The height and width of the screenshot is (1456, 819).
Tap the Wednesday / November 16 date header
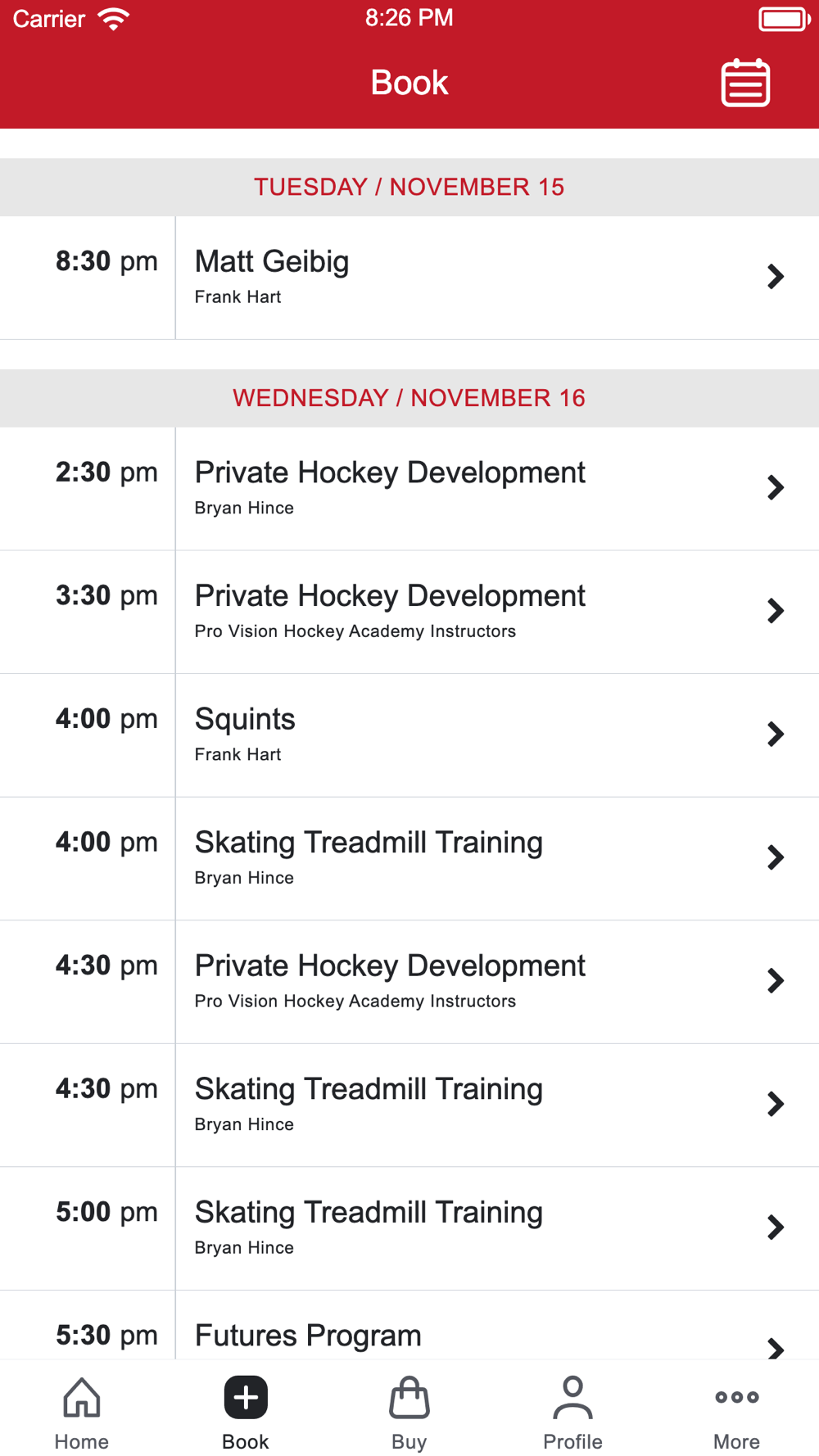[x=409, y=398]
